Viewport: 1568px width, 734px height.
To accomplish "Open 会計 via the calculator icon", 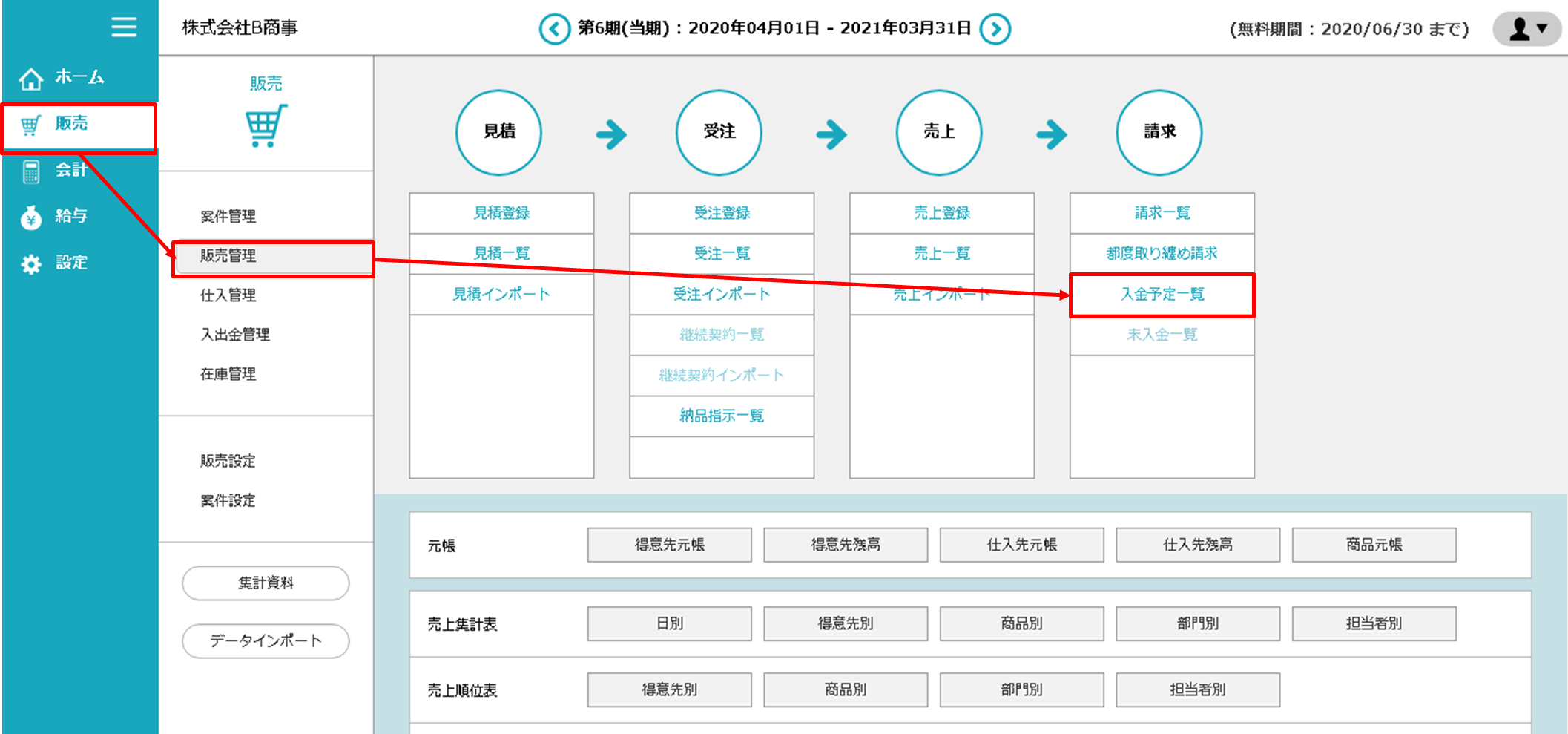I will (x=31, y=171).
